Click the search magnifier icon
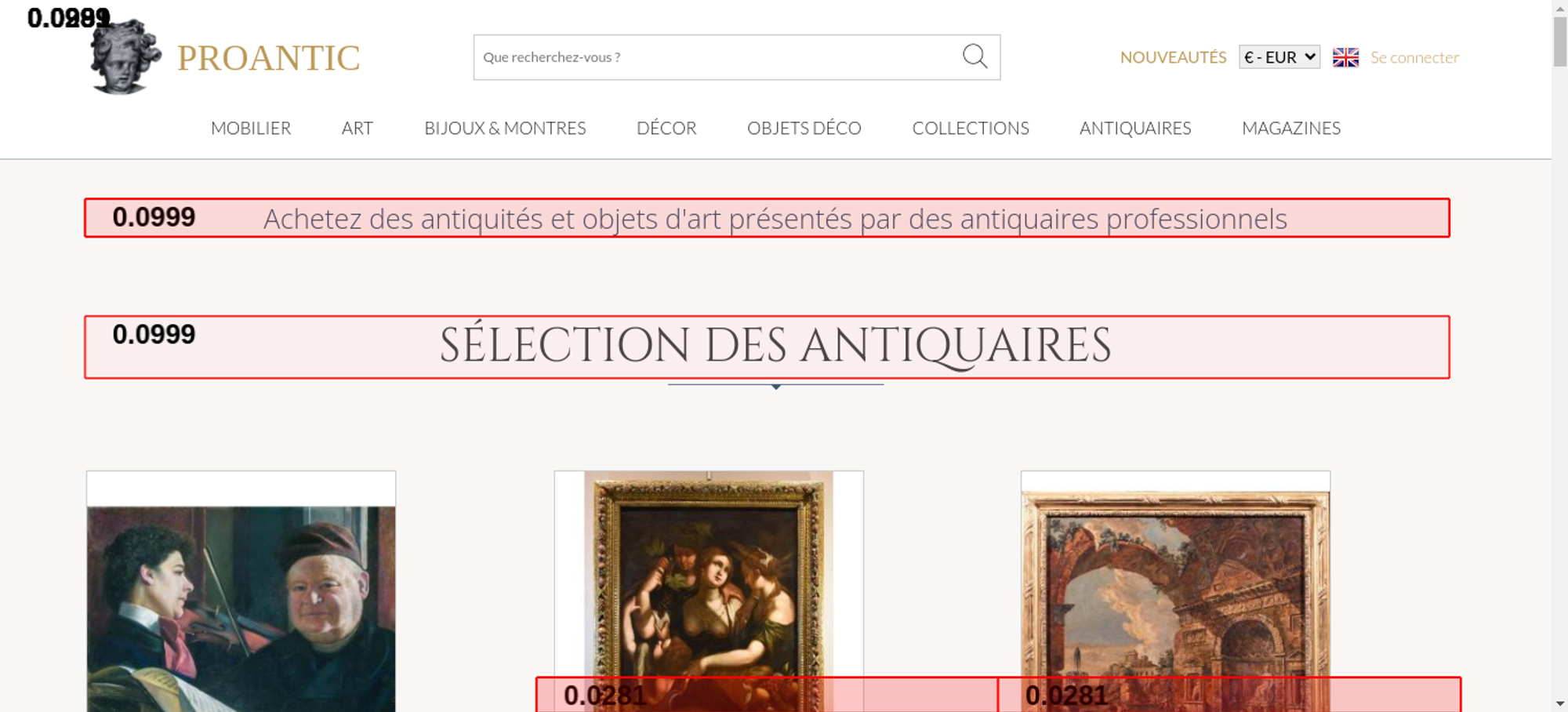 click(975, 56)
